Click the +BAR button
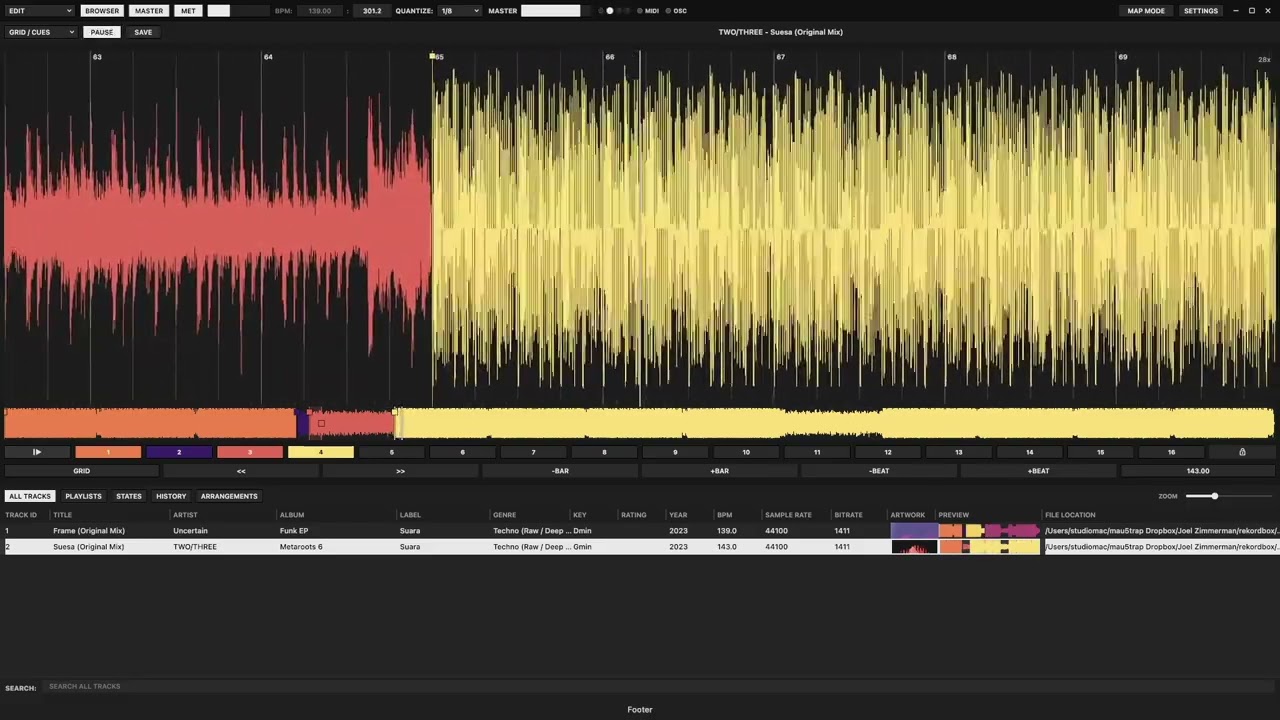The width and height of the screenshot is (1280, 720). [720, 471]
